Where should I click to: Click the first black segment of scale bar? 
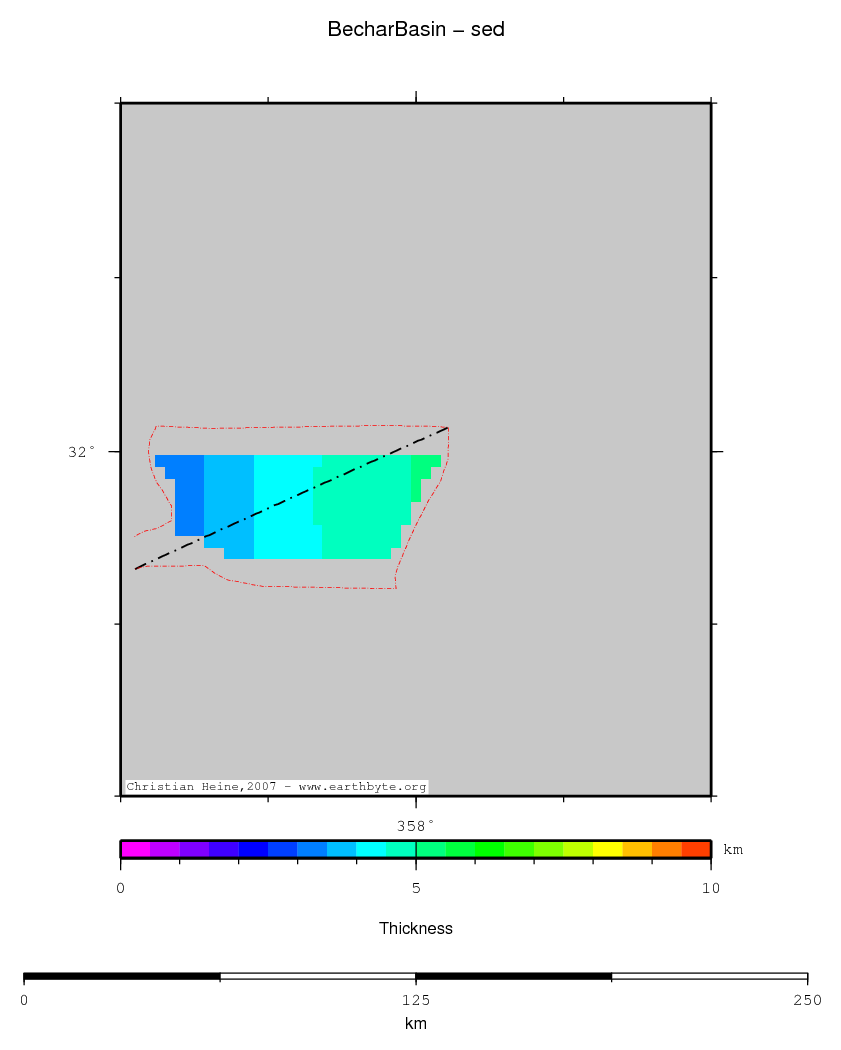tap(121, 975)
